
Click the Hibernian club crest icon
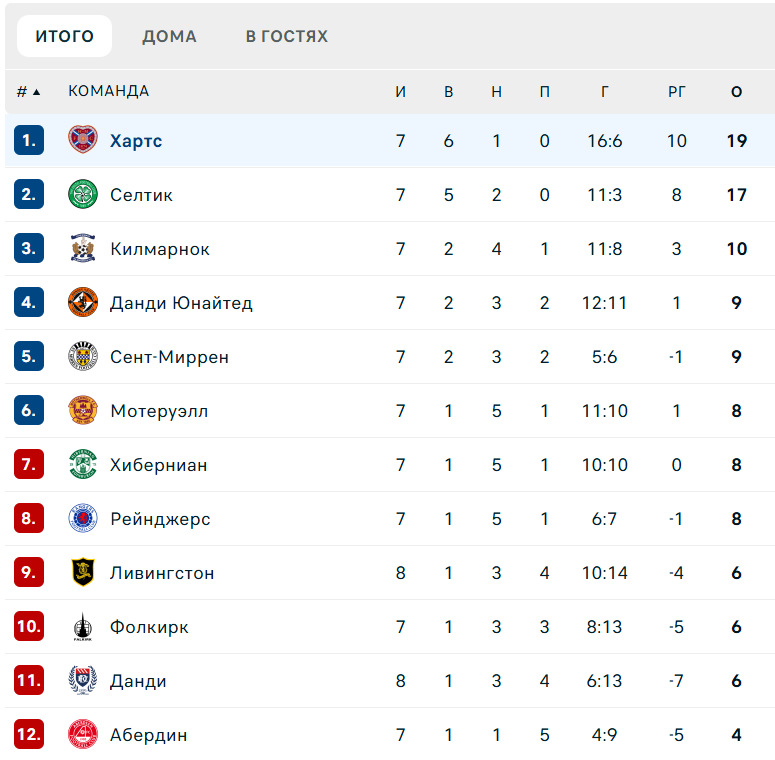click(83, 464)
